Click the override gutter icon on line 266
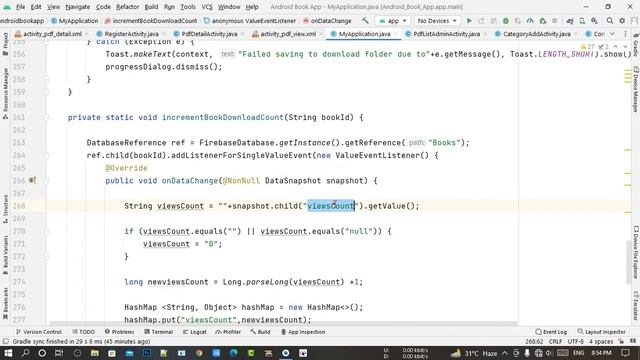This screenshot has height=360, width=640. tap(33, 180)
